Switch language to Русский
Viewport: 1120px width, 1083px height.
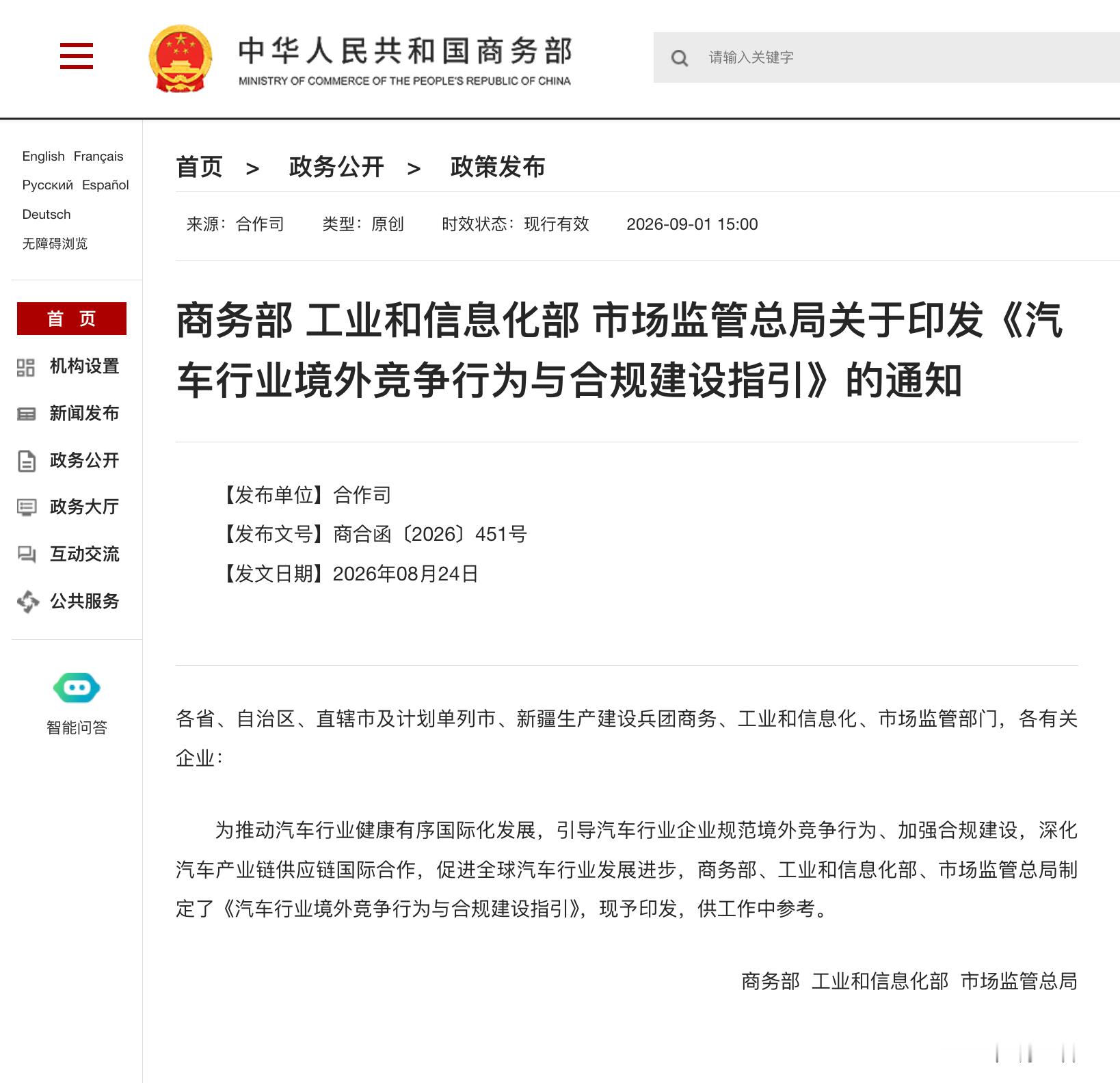point(47,185)
